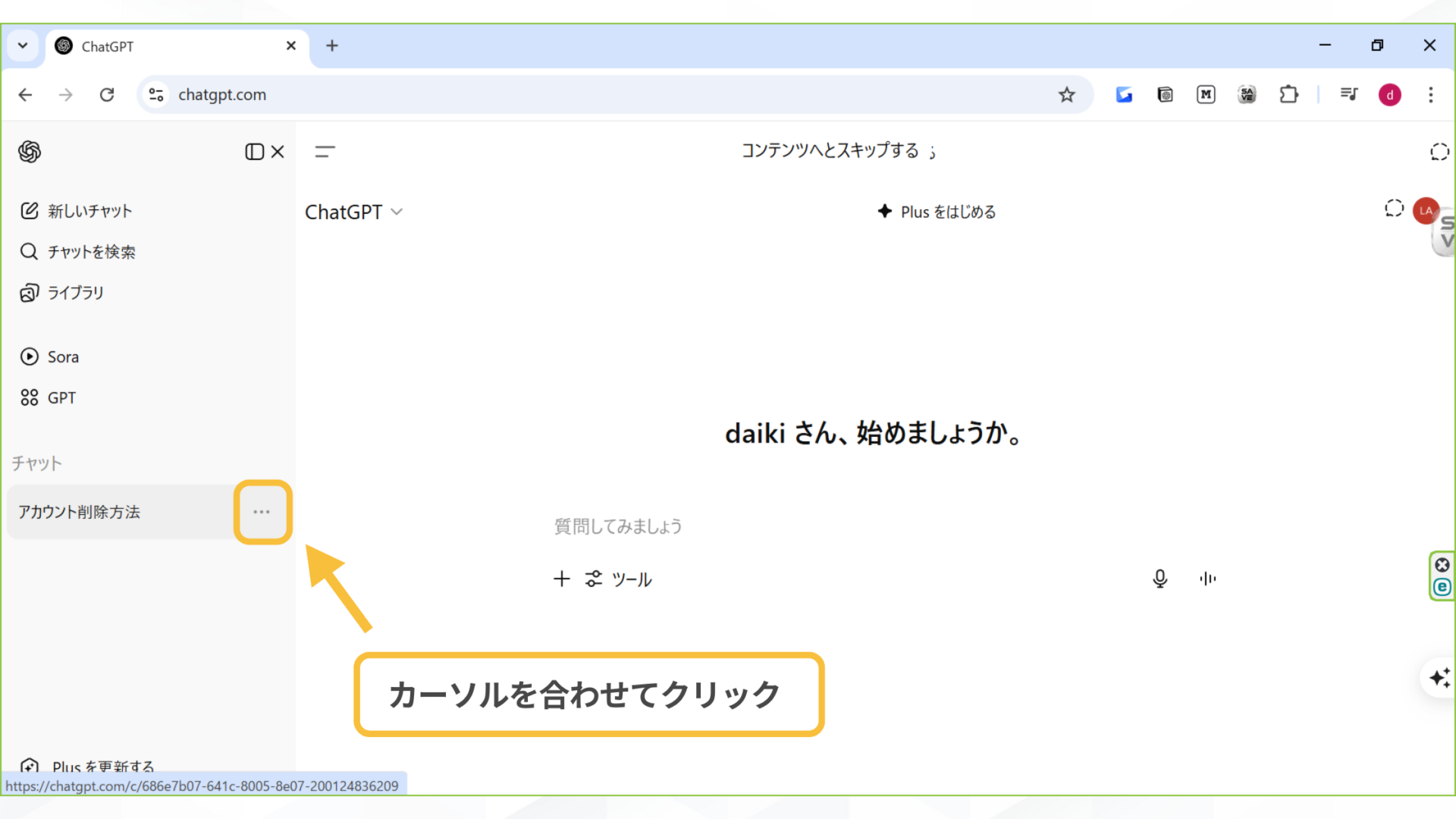This screenshot has height=819, width=1456.
Task: Open the browser tab search chevron
Action: tap(23, 45)
